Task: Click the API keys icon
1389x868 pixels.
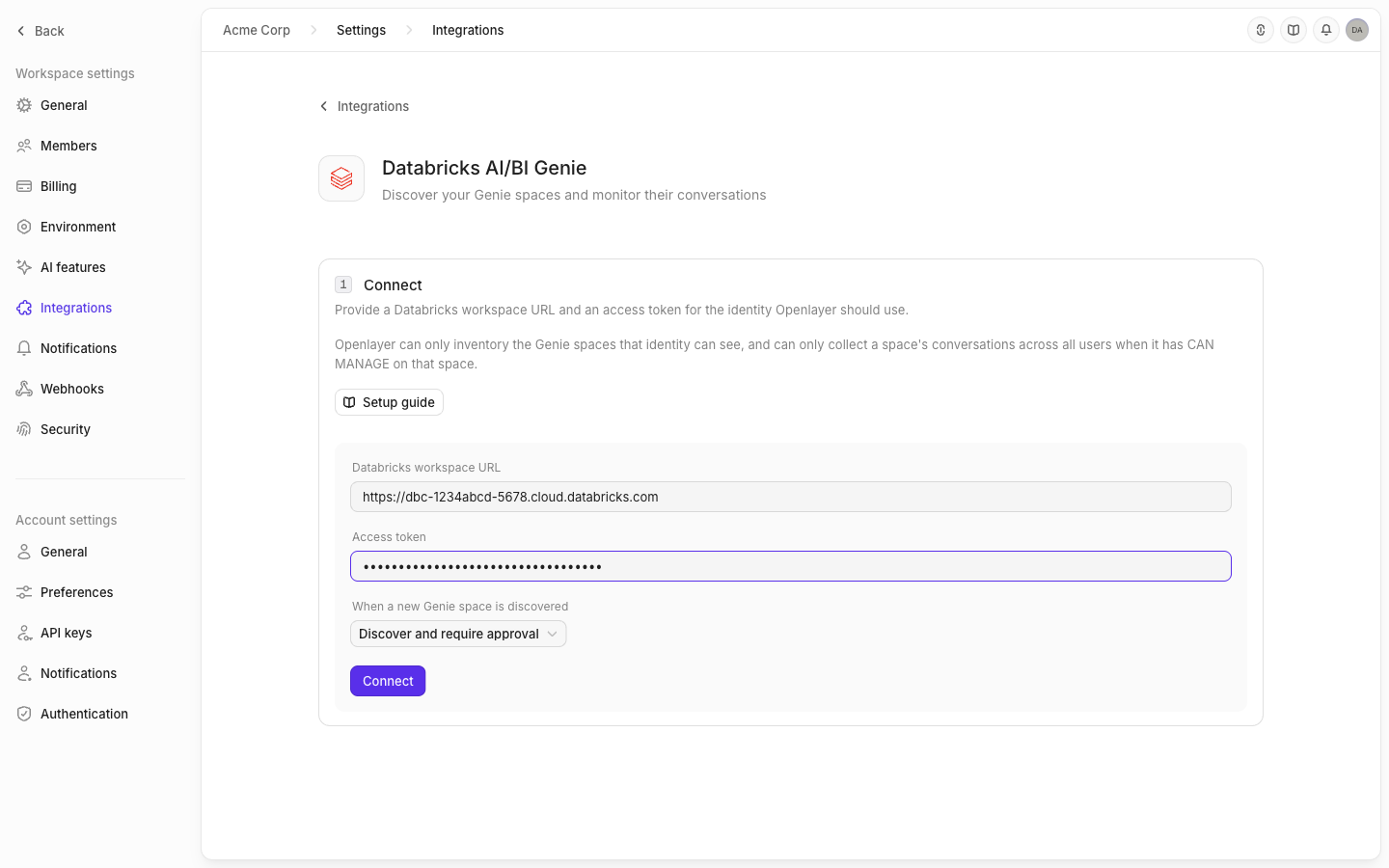Action: tap(24, 633)
